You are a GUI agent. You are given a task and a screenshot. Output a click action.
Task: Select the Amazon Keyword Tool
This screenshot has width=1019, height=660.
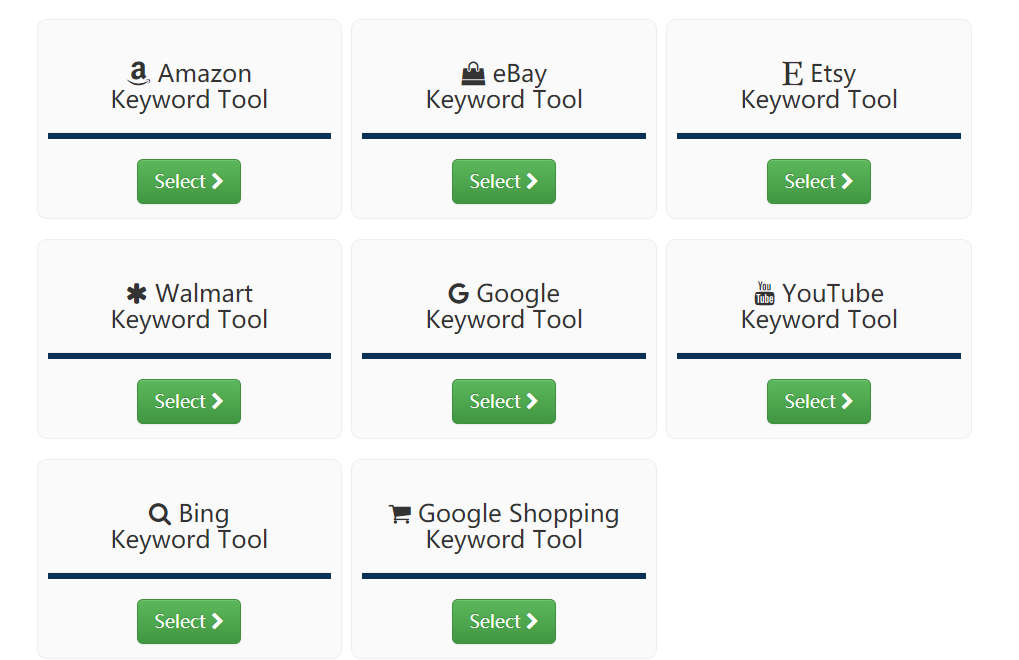[x=189, y=181]
